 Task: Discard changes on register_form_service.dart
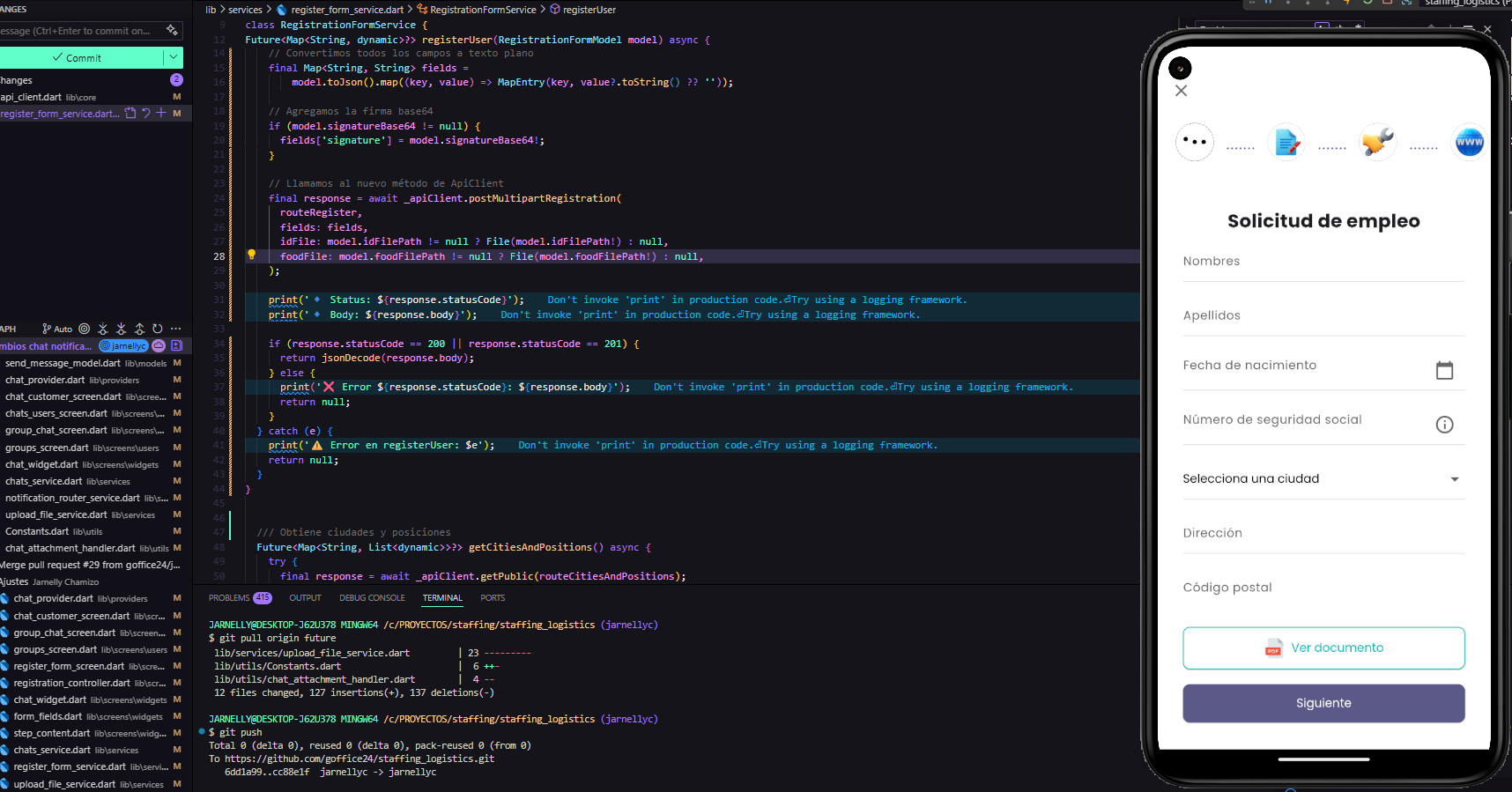pos(146,114)
